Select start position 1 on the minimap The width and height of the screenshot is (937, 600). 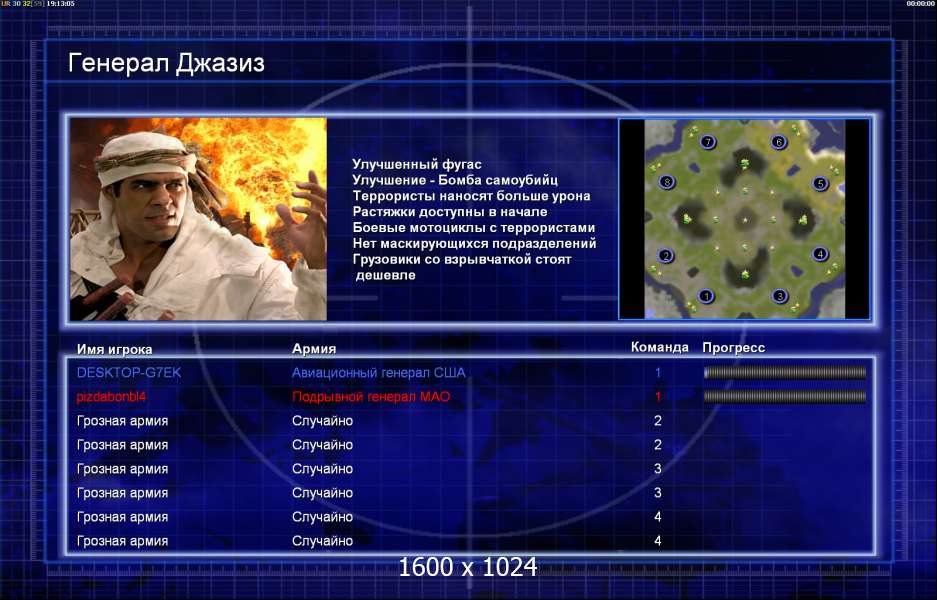pos(706,296)
